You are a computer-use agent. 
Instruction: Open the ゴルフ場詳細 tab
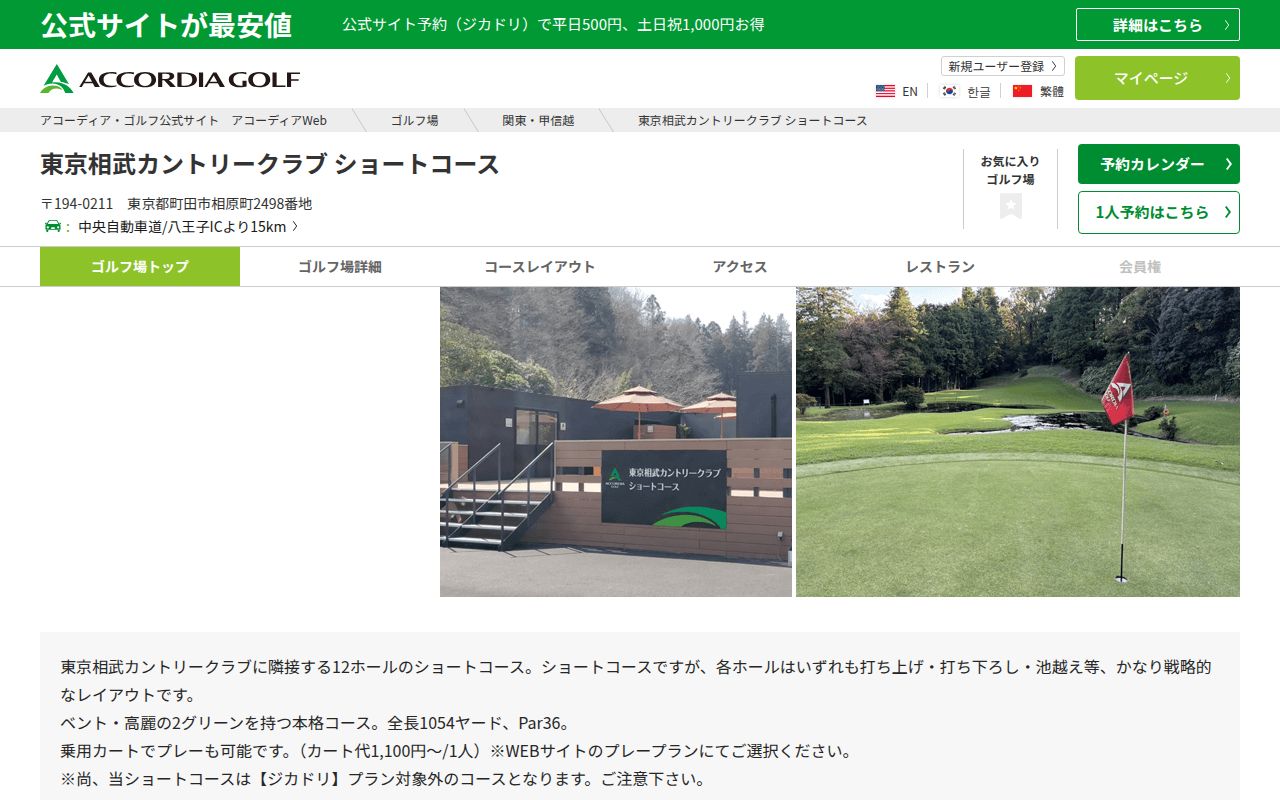click(x=340, y=267)
